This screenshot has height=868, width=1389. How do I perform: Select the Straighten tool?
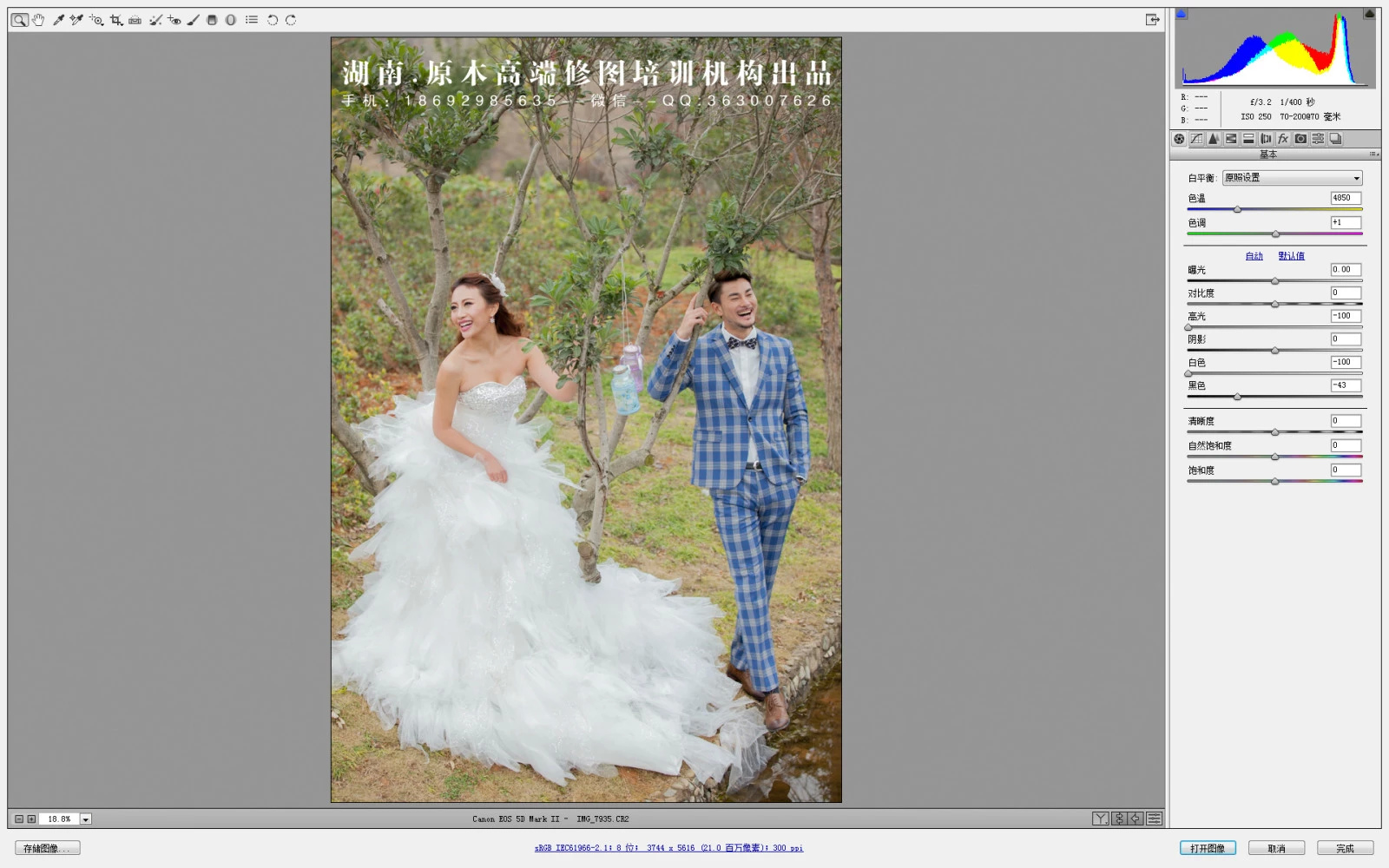pyautogui.click(x=135, y=20)
